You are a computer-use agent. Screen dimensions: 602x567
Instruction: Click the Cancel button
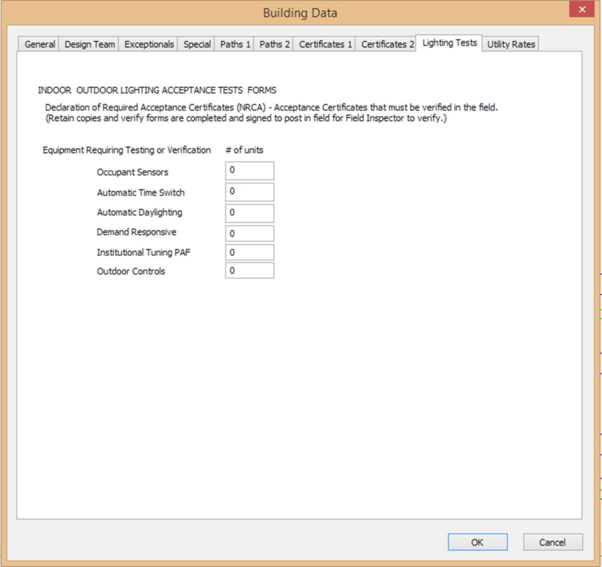(x=552, y=542)
